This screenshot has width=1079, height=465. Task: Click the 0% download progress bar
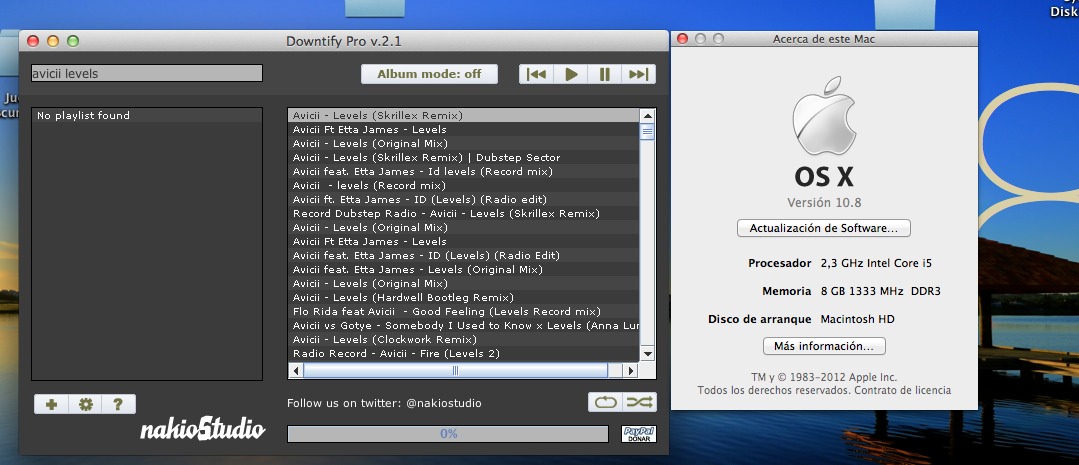tap(448, 434)
